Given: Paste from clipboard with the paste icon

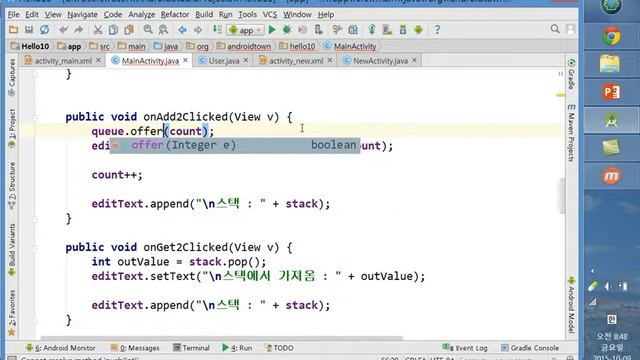Looking at the screenshot, I should pyautogui.click(x=129, y=30).
